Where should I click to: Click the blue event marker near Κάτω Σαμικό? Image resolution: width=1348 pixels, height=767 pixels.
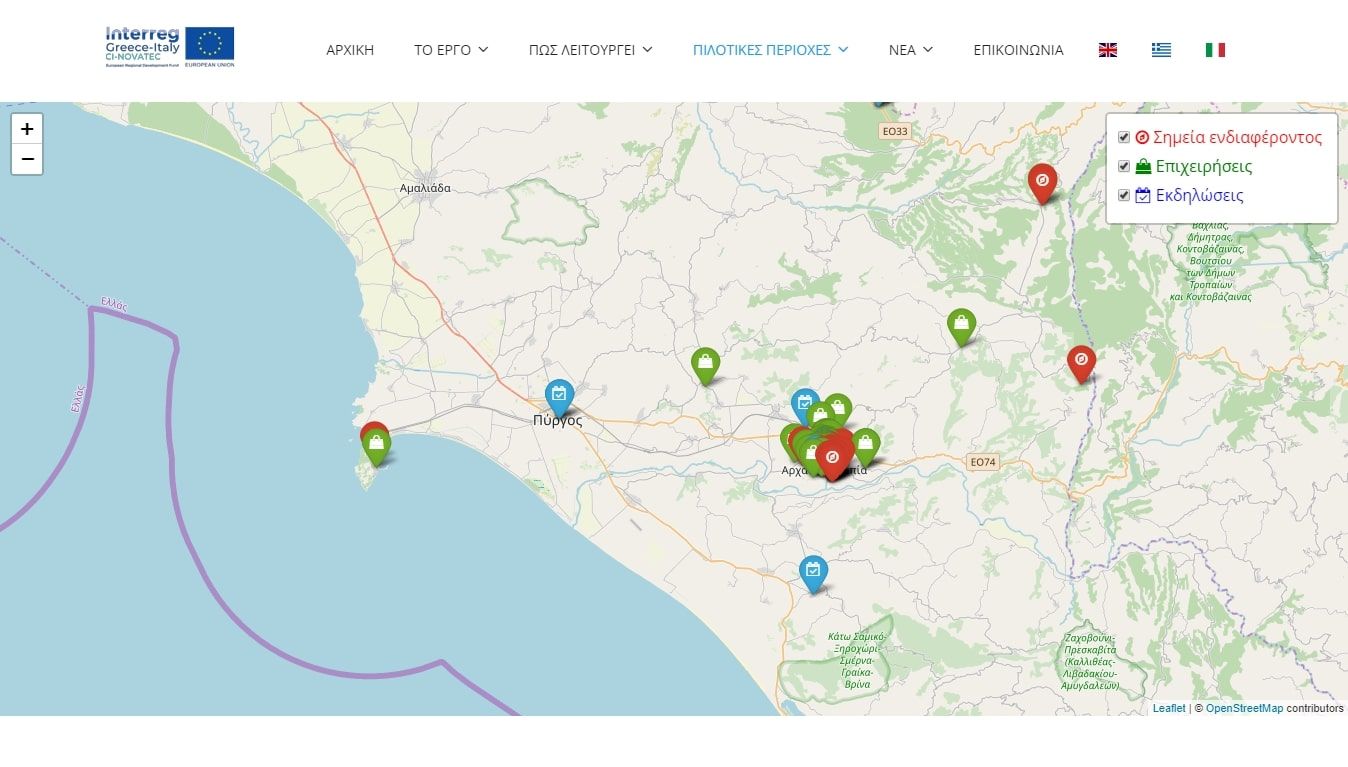(x=813, y=572)
